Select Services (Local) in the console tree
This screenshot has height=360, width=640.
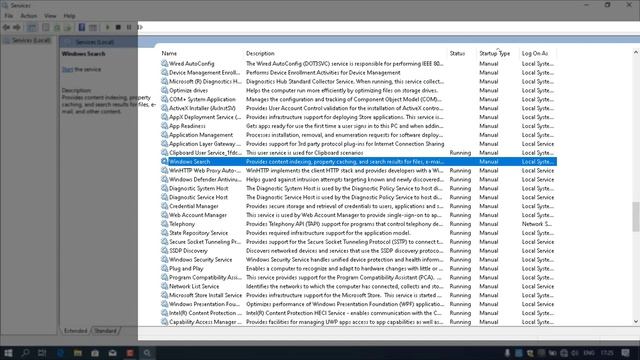pos(31,40)
